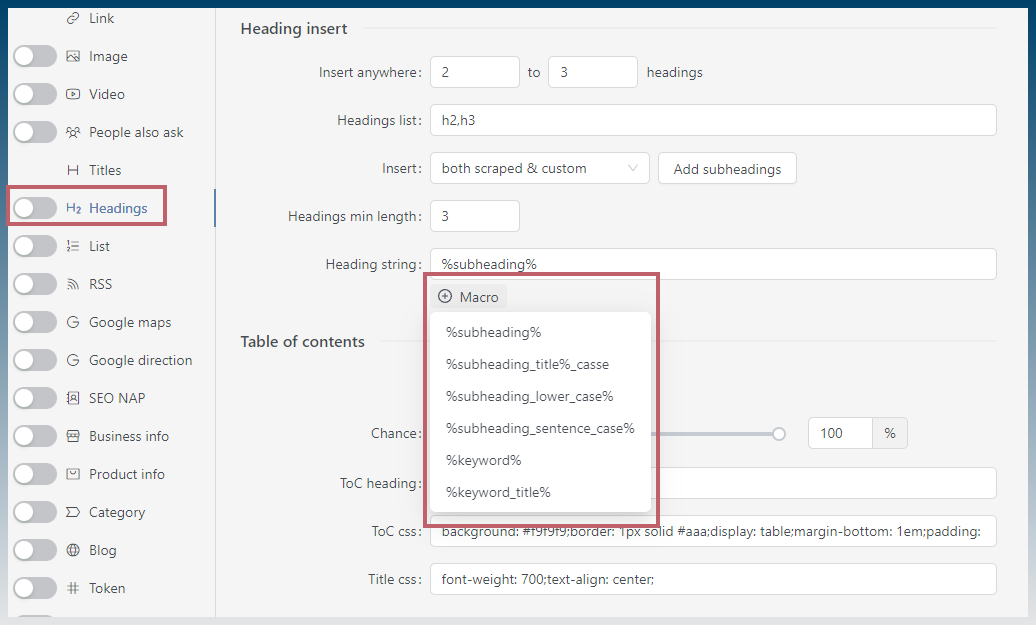This screenshot has width=1036, height=625.
Task: Pick %subheading_lower_case% macro entry
Action: [540, 396]
